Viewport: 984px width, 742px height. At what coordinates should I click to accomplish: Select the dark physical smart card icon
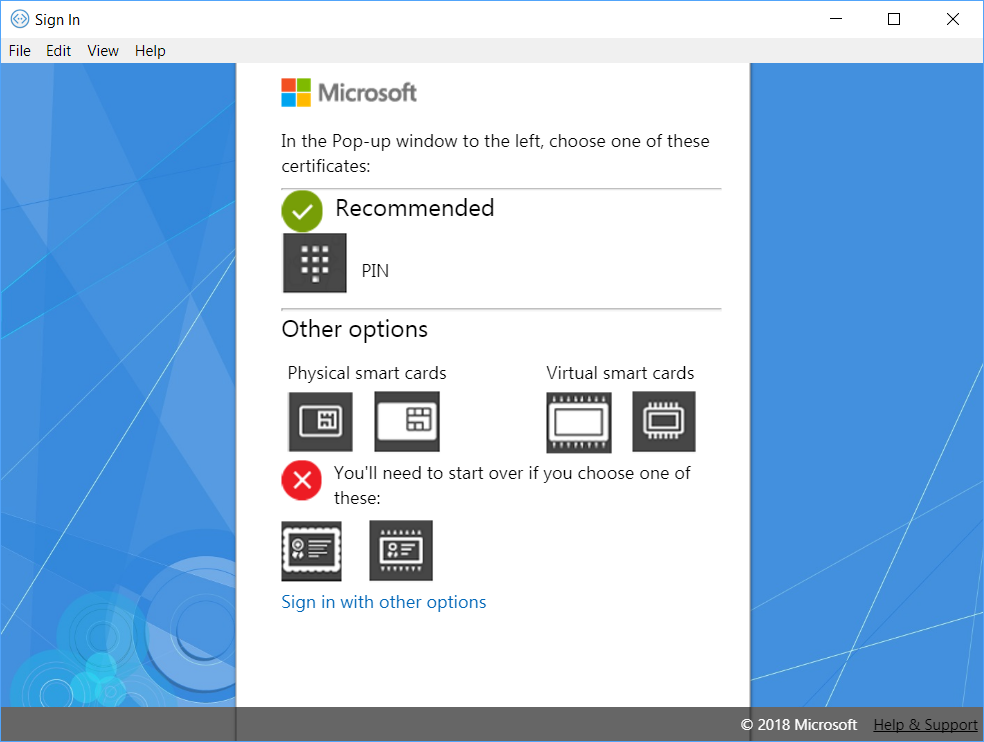pyautogui.click(x=321, y=421)
